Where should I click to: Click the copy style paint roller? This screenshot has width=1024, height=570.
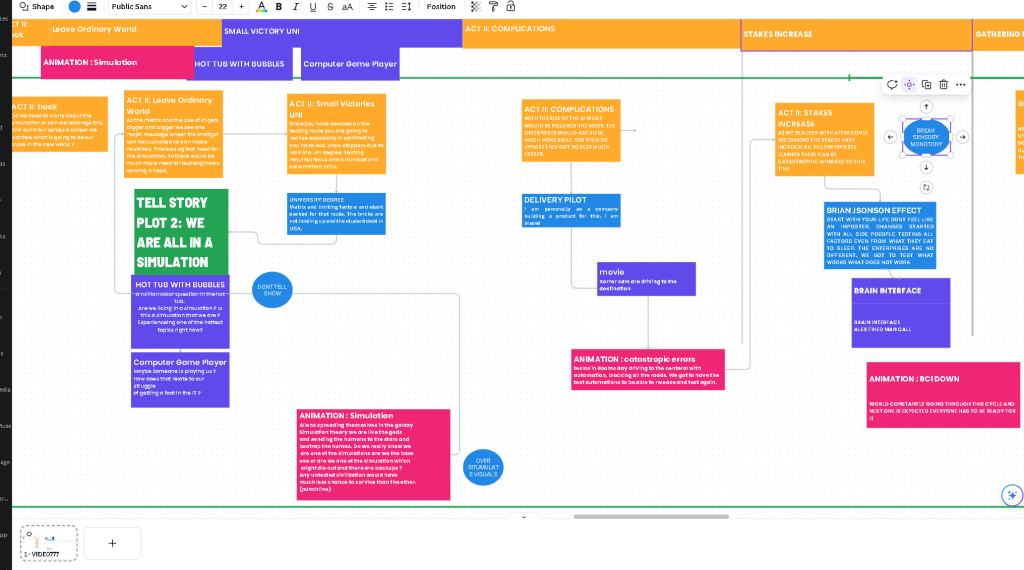tap(493, 7)
